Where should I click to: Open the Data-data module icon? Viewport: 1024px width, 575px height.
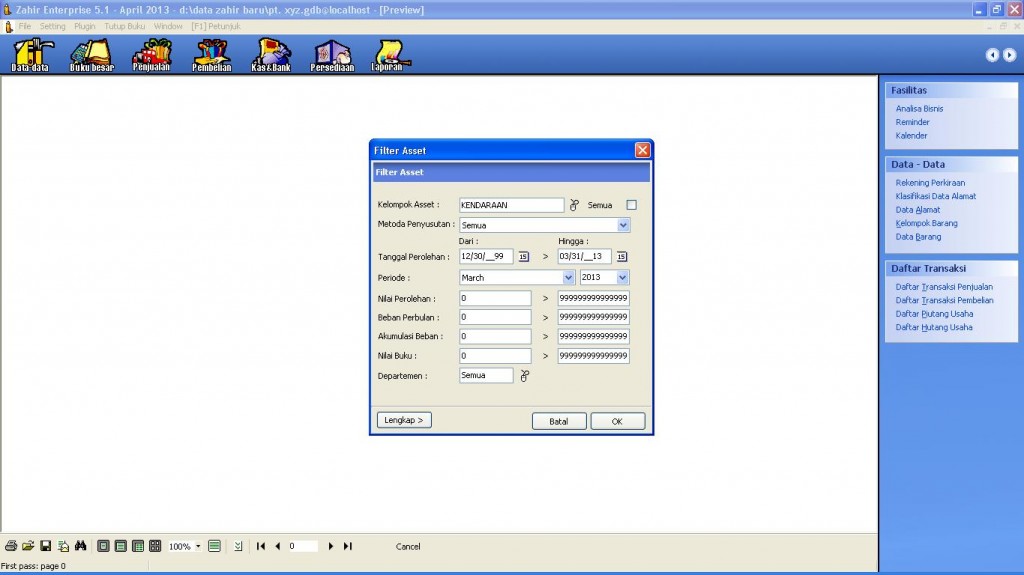click(x=30, y=54)
